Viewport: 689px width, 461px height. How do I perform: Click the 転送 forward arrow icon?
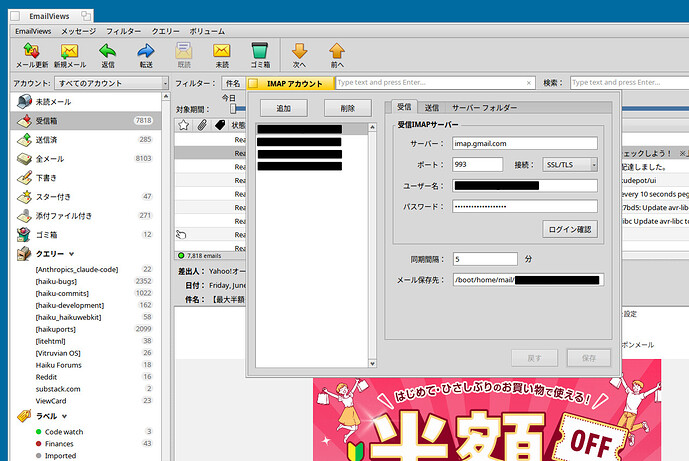146,51
